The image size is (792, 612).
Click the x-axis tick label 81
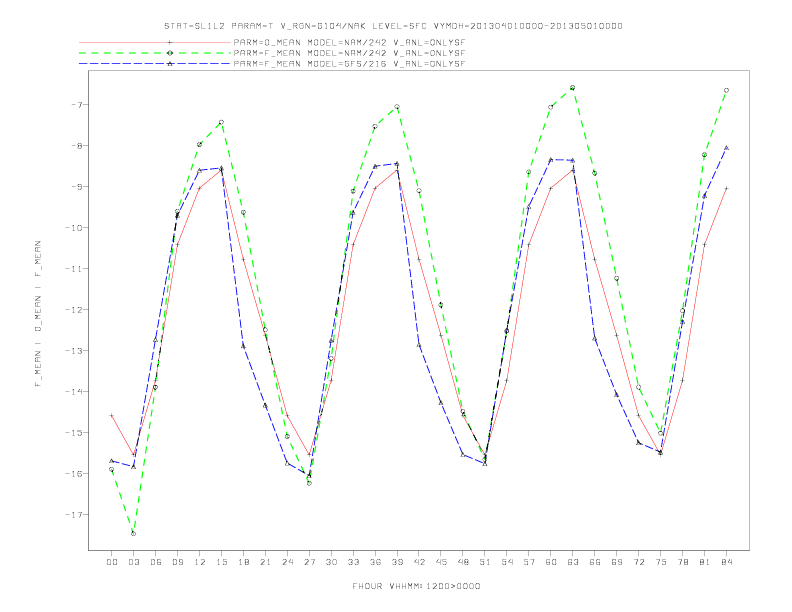pos(705,562)
